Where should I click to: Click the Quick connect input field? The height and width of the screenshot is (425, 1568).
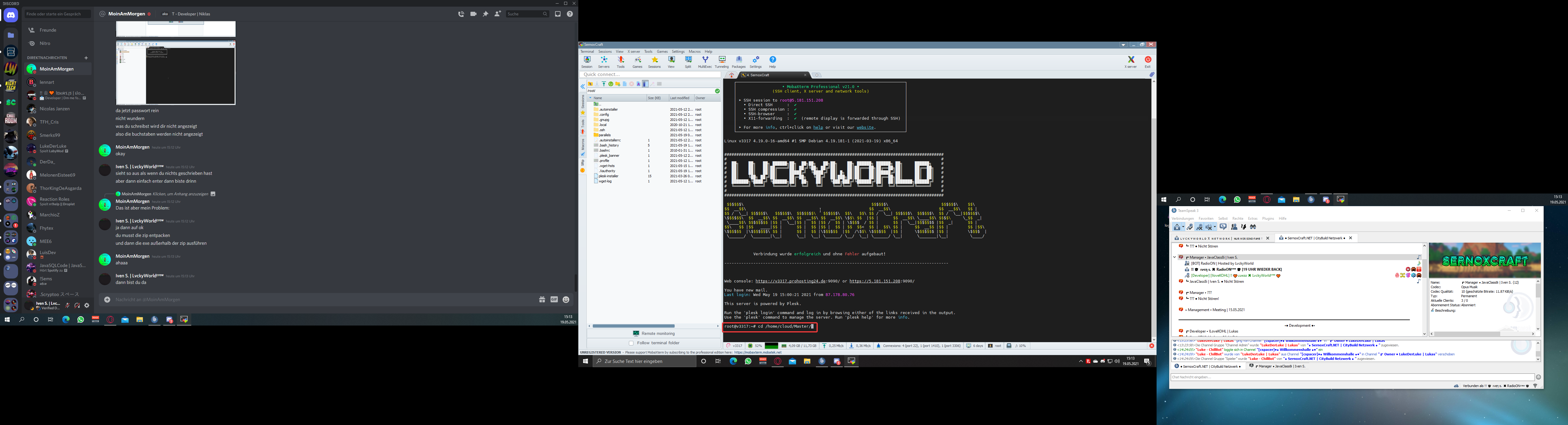[x=650, y=75]
